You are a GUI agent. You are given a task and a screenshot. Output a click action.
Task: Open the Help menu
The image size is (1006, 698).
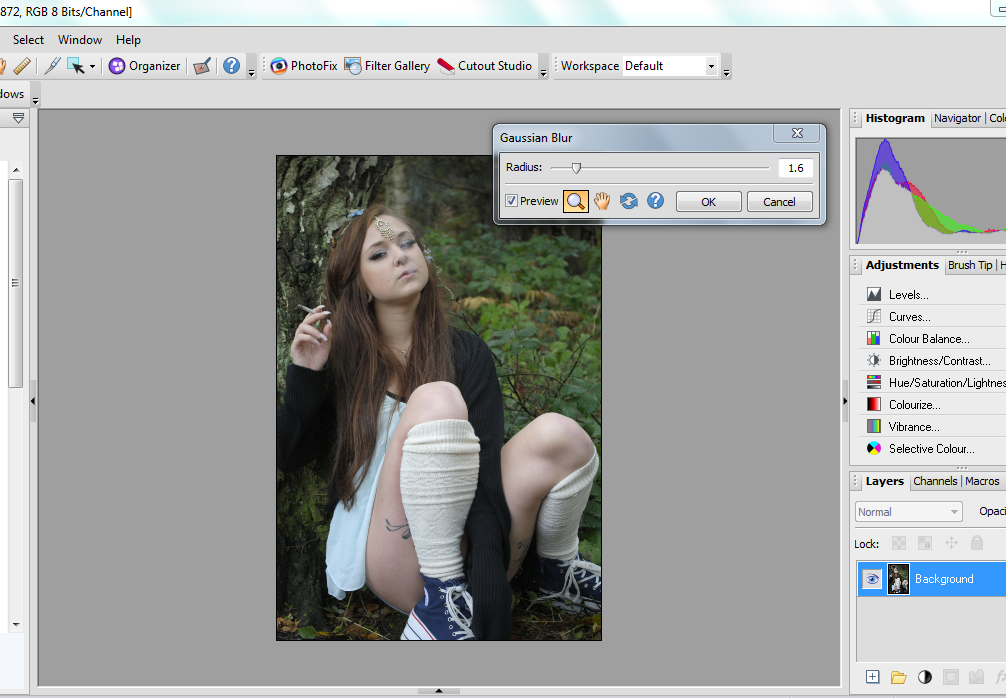[x=128, y=40]
